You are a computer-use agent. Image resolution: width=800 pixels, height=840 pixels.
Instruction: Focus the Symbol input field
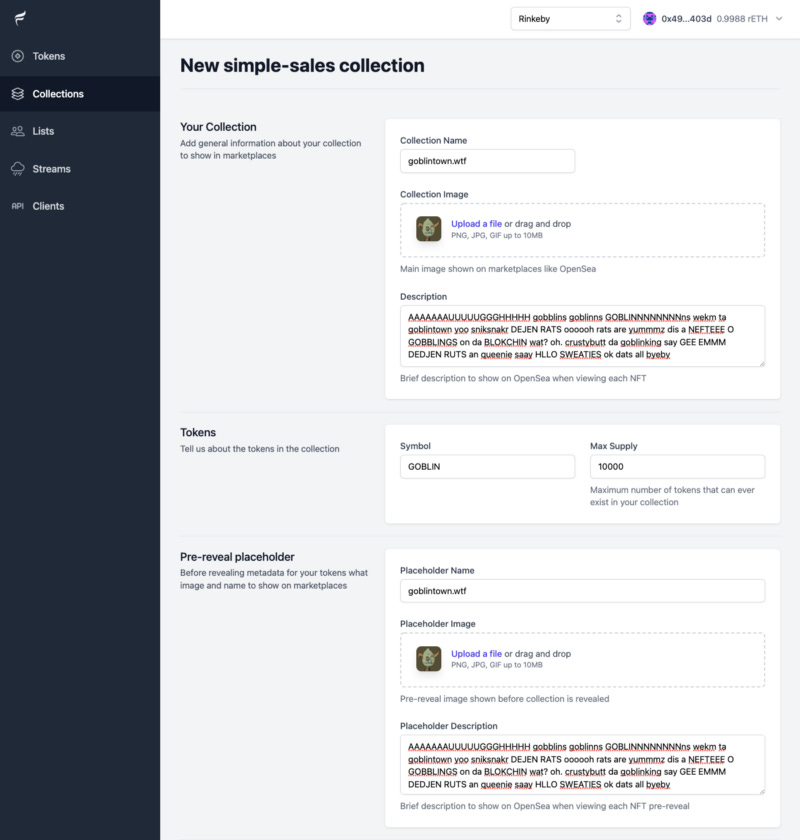[x=487, y=467]
